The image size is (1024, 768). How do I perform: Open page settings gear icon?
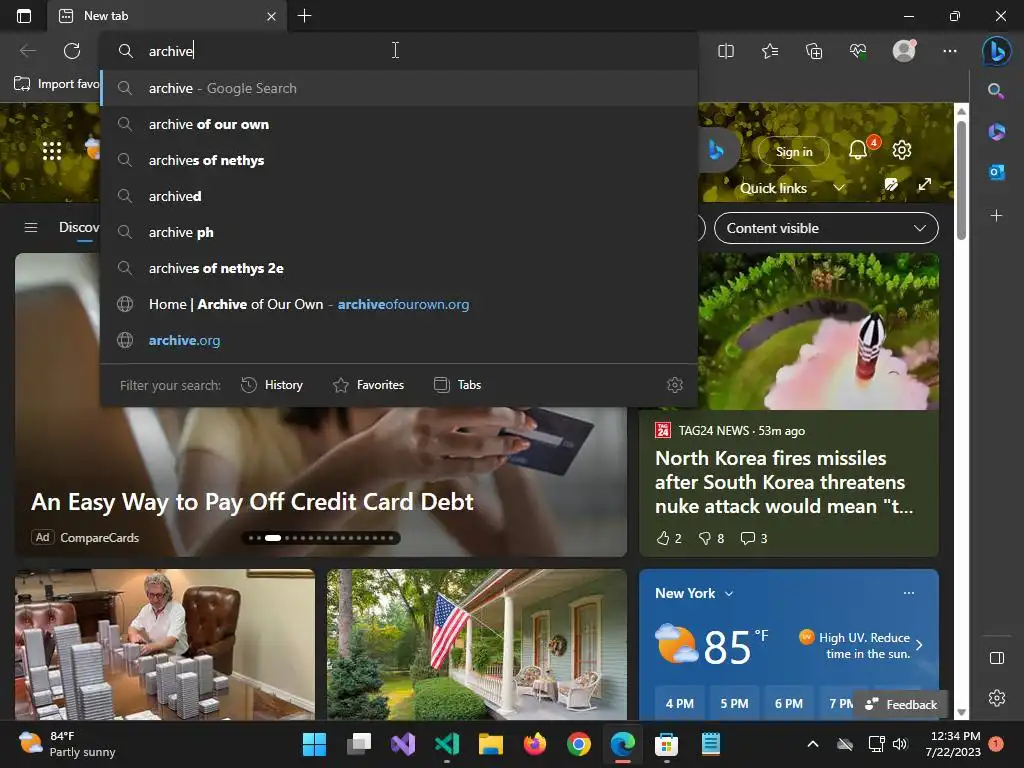(902, 150)
